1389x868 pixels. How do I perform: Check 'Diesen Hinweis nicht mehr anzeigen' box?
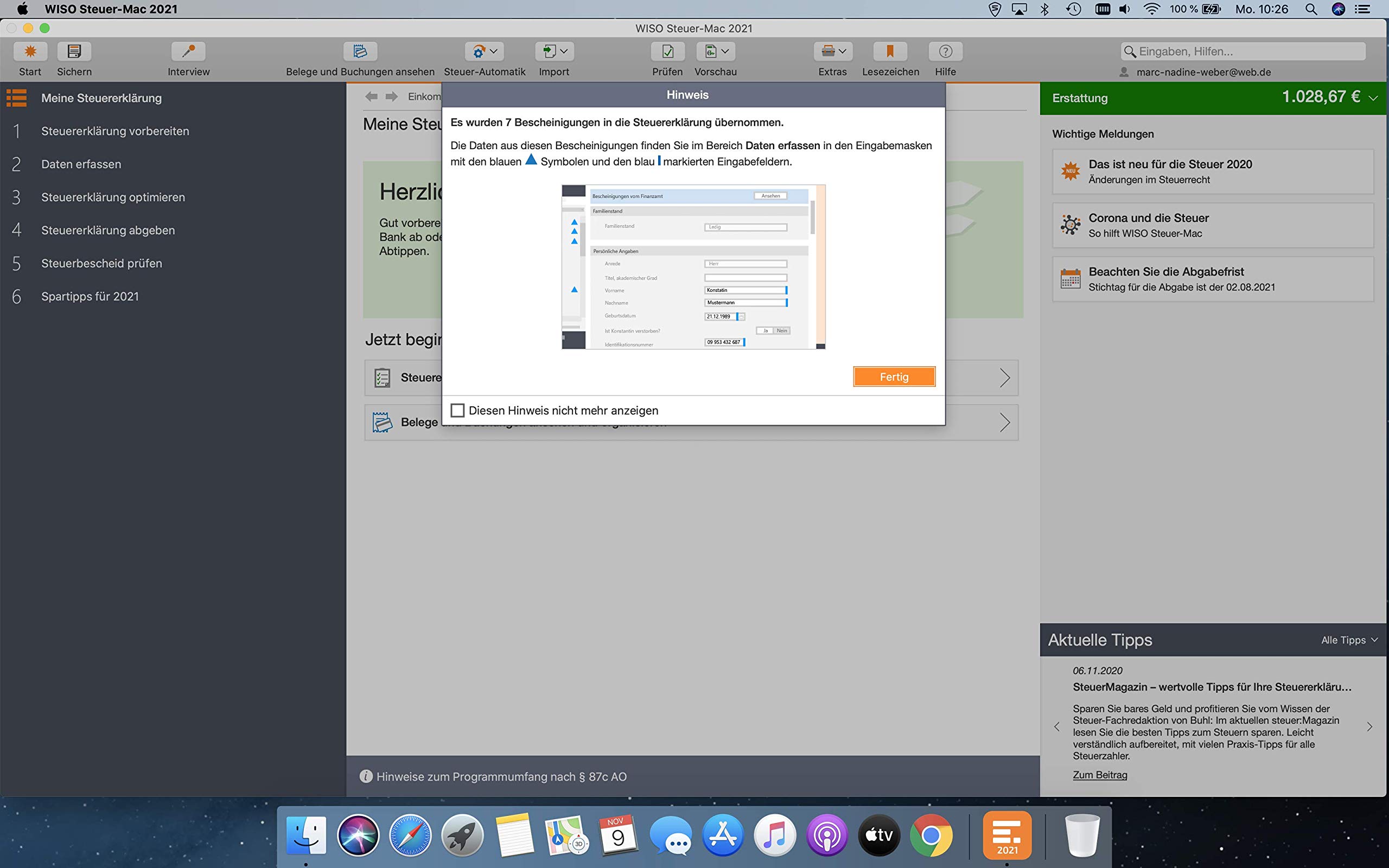457,411
